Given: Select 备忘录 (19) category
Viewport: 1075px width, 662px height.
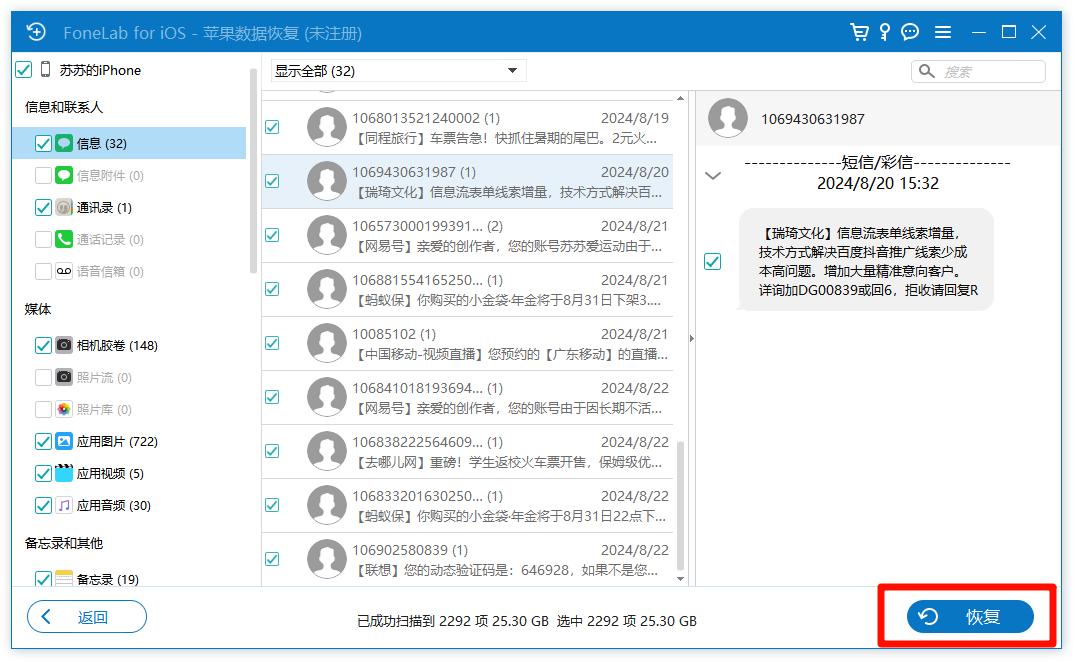Looking at the screenshot, I should 107,579.
